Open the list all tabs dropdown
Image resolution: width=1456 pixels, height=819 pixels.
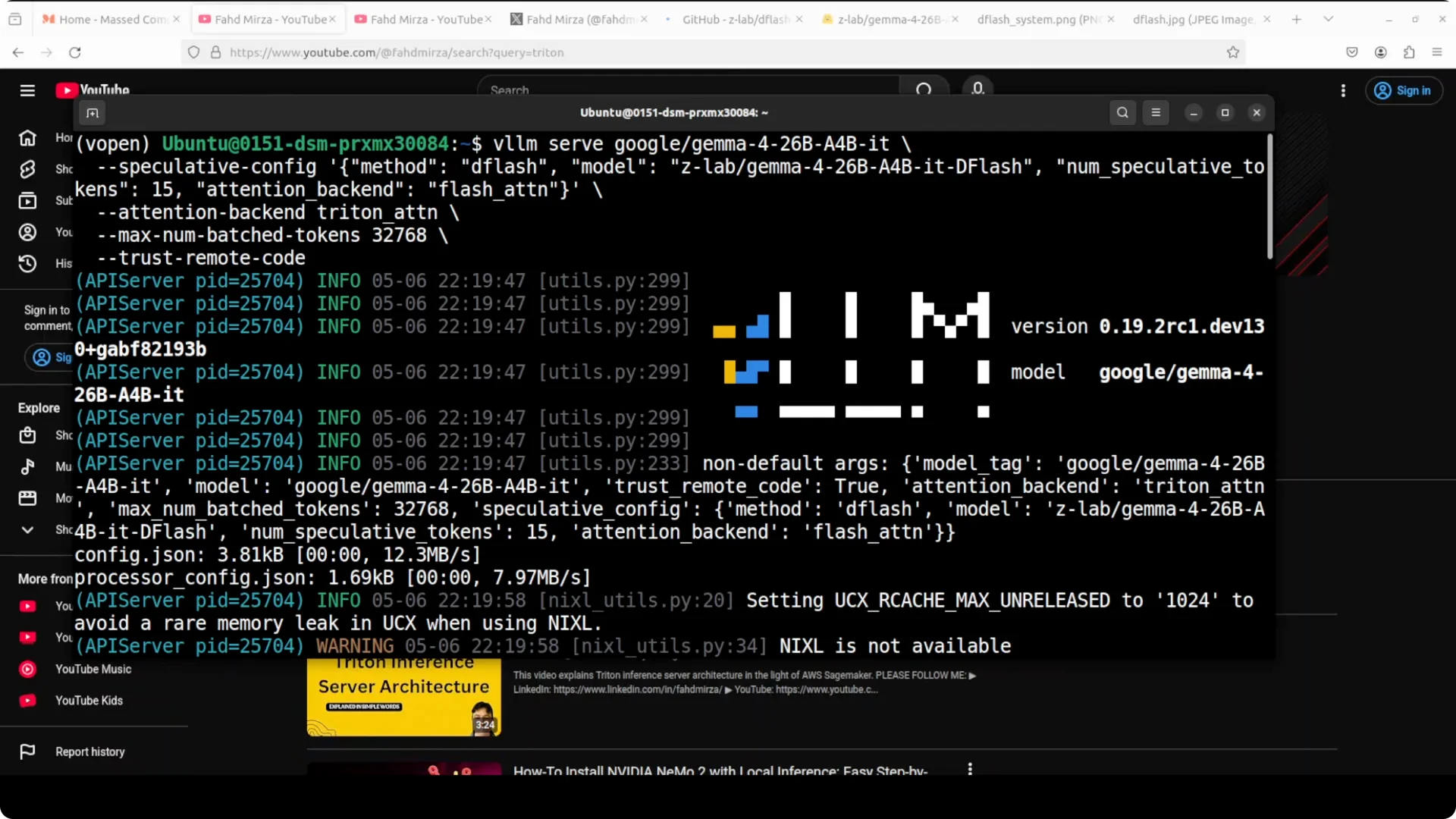(x=1329, y=19)
